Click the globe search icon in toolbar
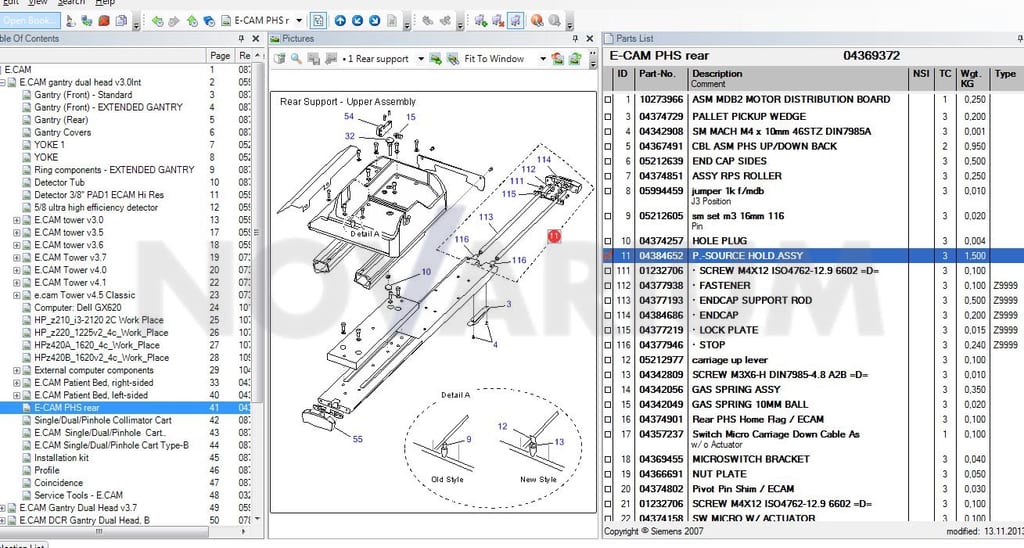The image size is (1024, 548). 537,21
